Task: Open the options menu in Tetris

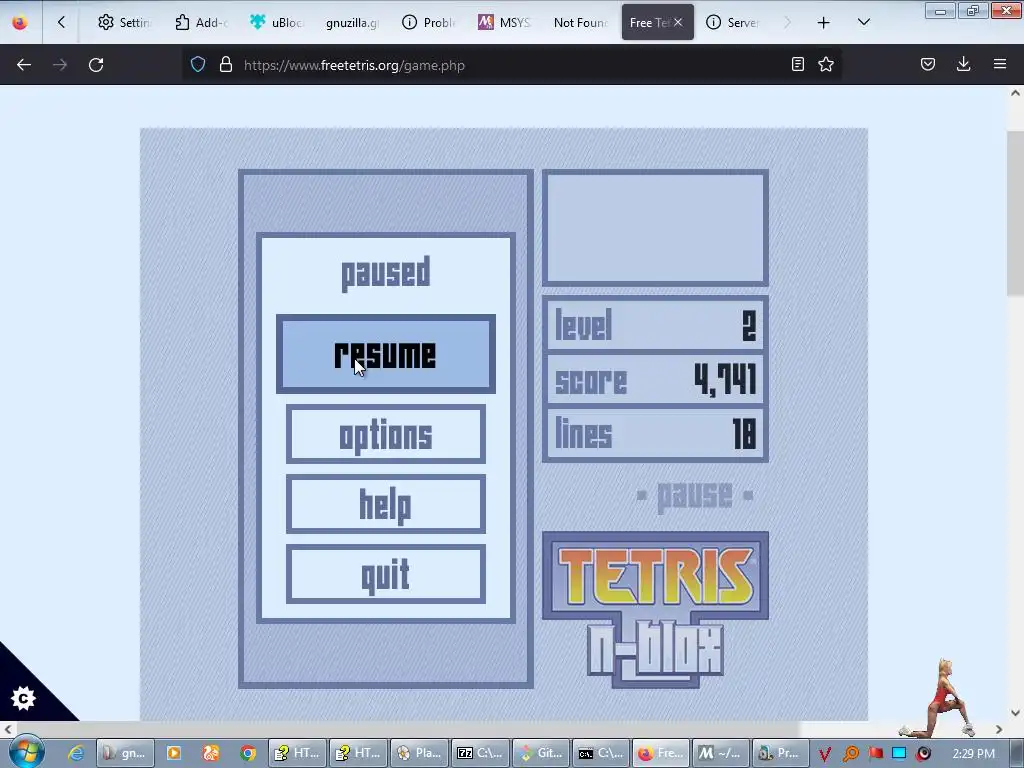Action: [x=385, y=434]
